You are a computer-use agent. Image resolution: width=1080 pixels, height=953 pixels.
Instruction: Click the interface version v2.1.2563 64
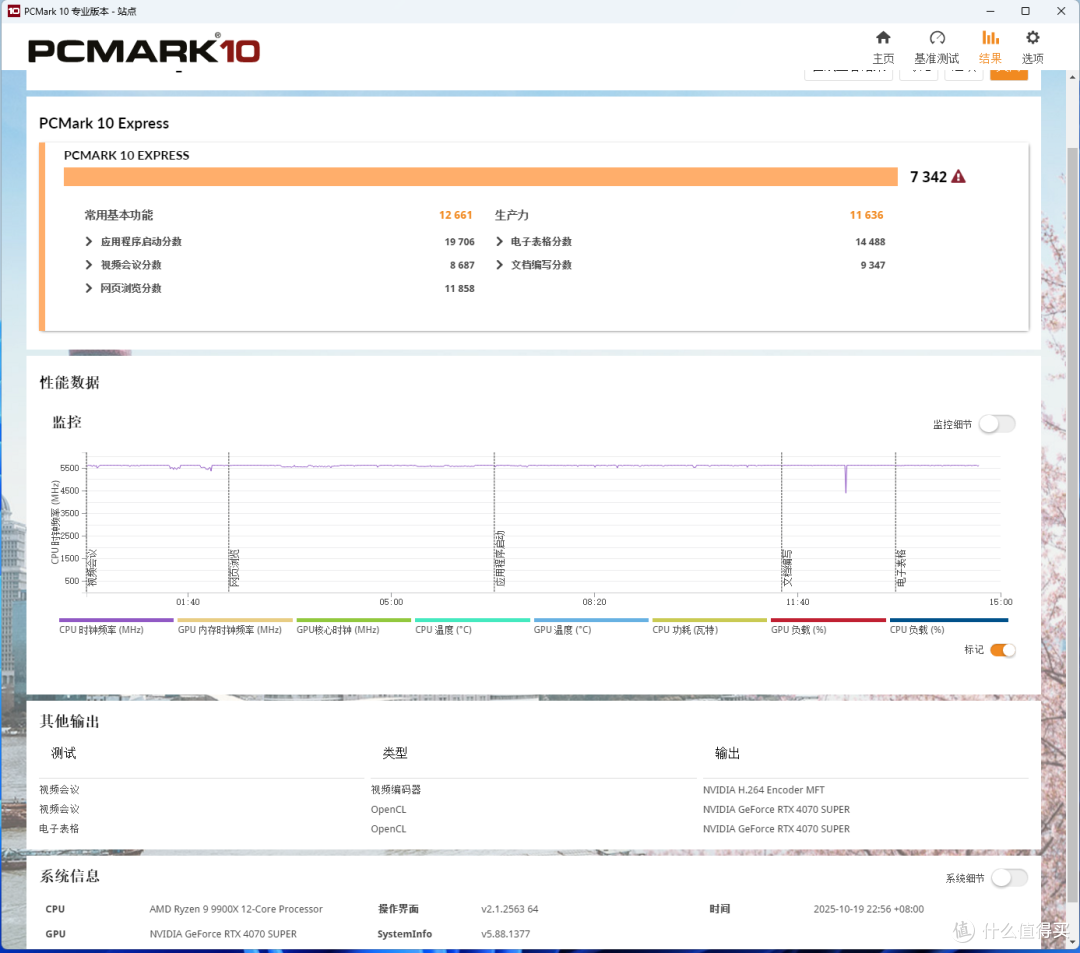[x=509, y=909]
